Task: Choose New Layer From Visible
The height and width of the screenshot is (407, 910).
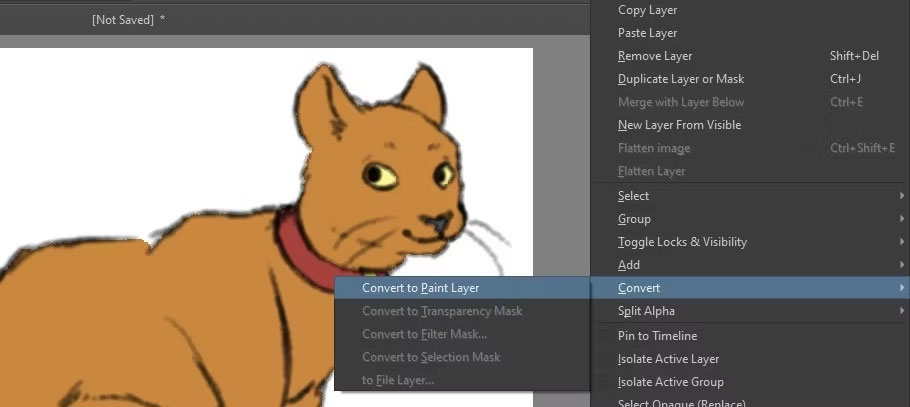Action: tap(750, 125)
